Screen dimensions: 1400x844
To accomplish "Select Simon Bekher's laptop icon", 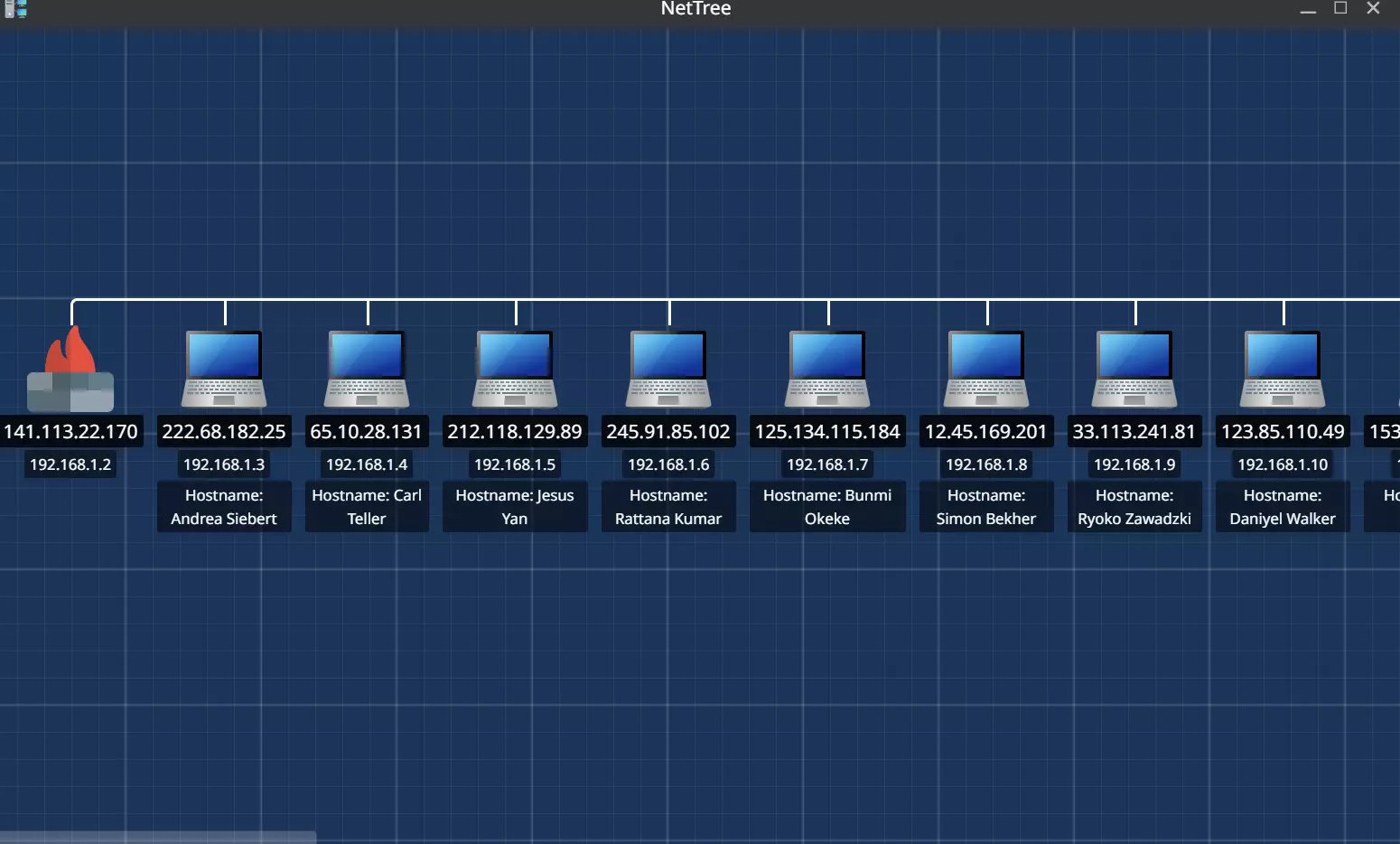I will point(986,370).
